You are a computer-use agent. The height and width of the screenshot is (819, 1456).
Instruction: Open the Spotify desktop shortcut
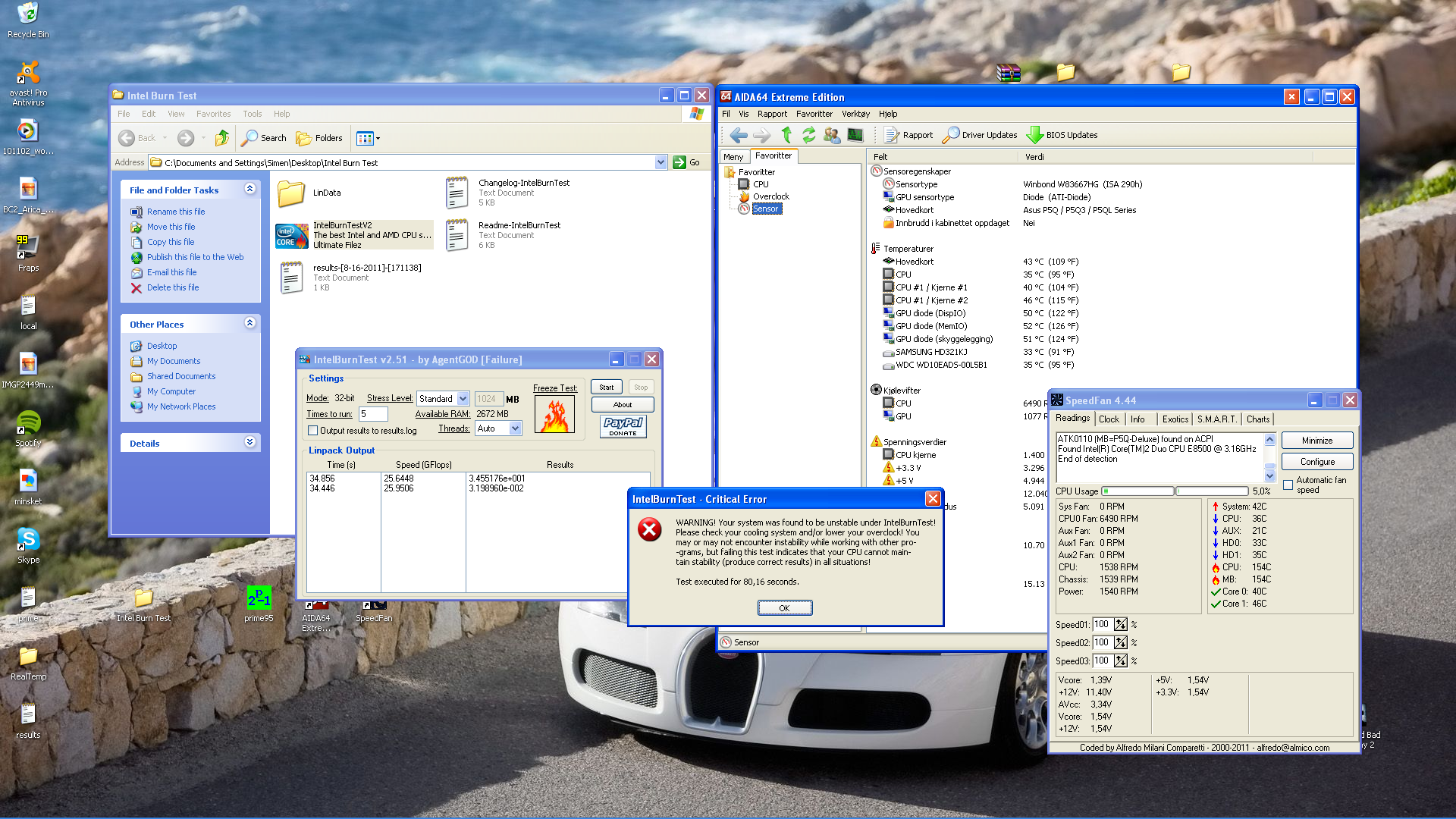pyautogui.click(x=28, y=428)
